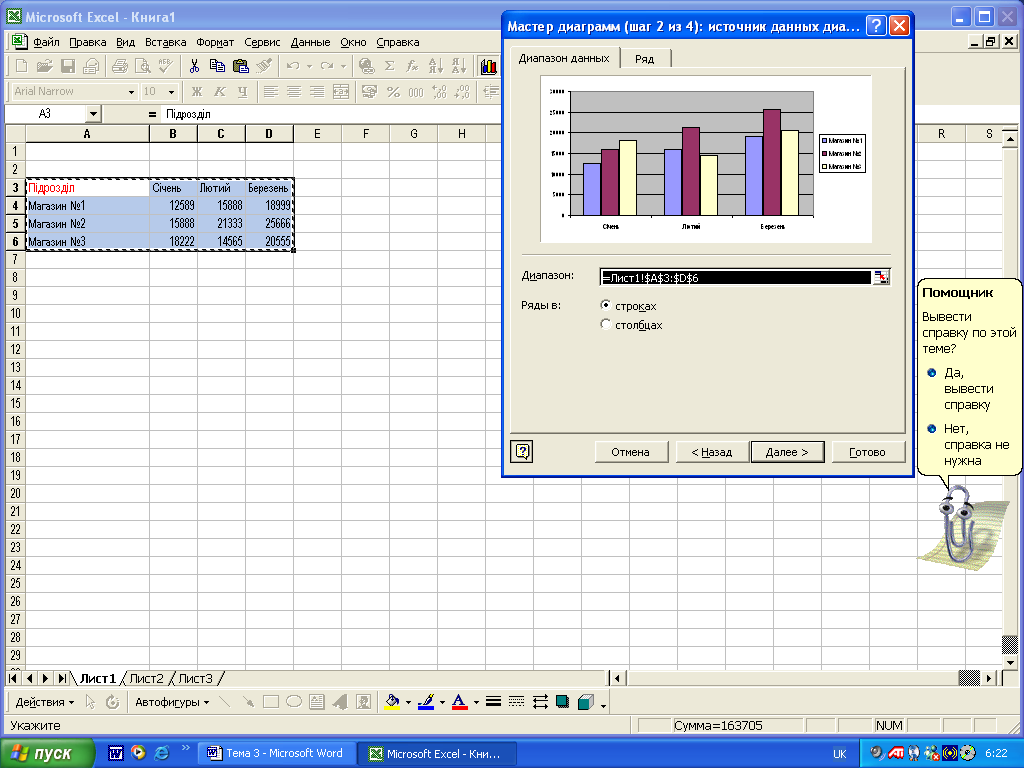
Task: Open the Автофигуры dropdown
Action: [x=172, y=703]
